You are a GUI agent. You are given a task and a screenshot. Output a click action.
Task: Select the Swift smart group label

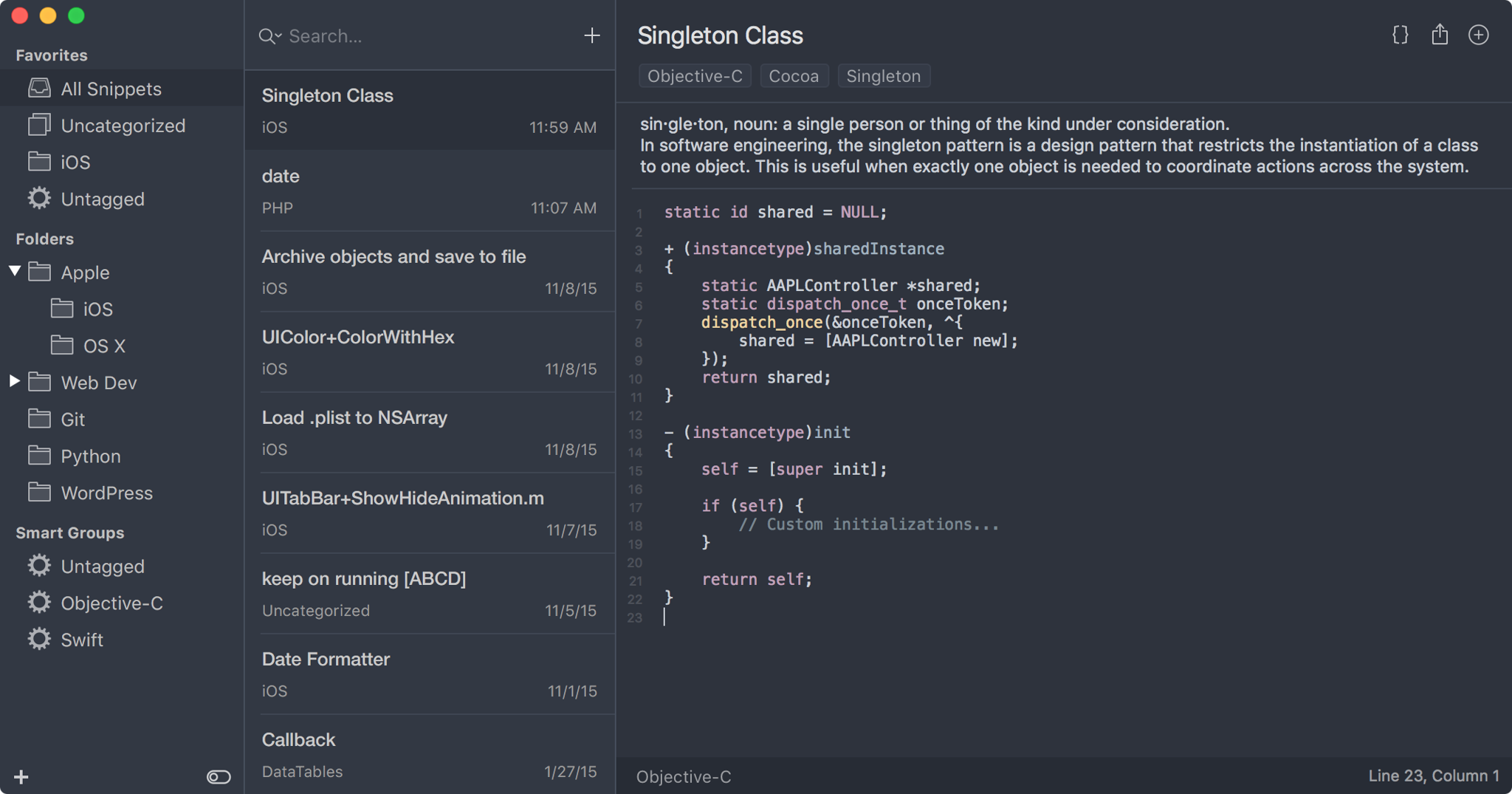click(81, 639)
